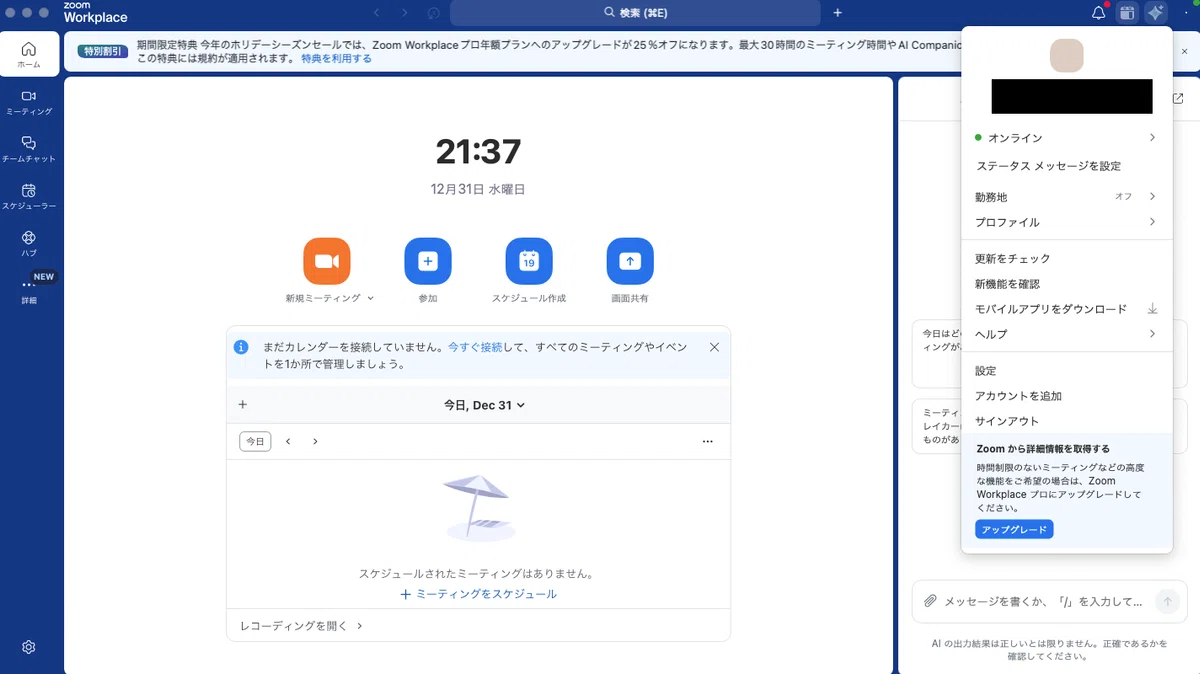Click the 特別割引 badge
Image resolution: width=1200 pixels, height=674 pixels.
(101, 51)
